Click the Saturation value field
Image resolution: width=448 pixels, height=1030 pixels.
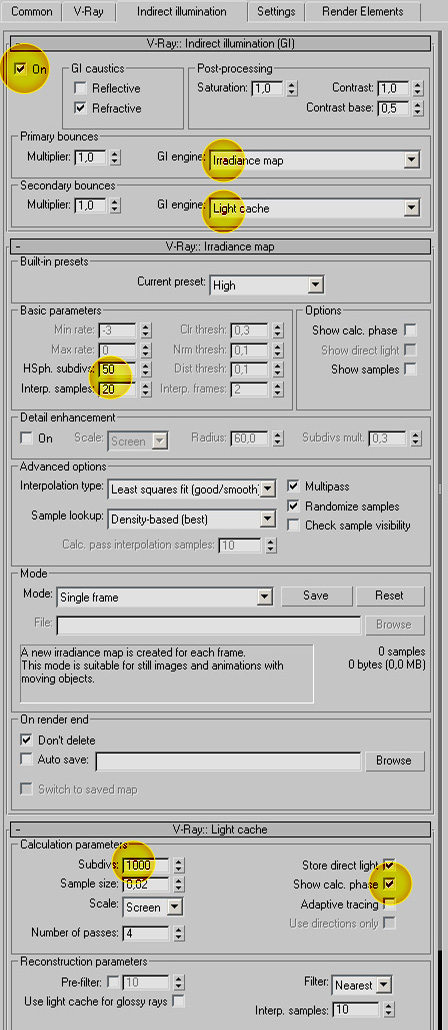tap(267, 88)
